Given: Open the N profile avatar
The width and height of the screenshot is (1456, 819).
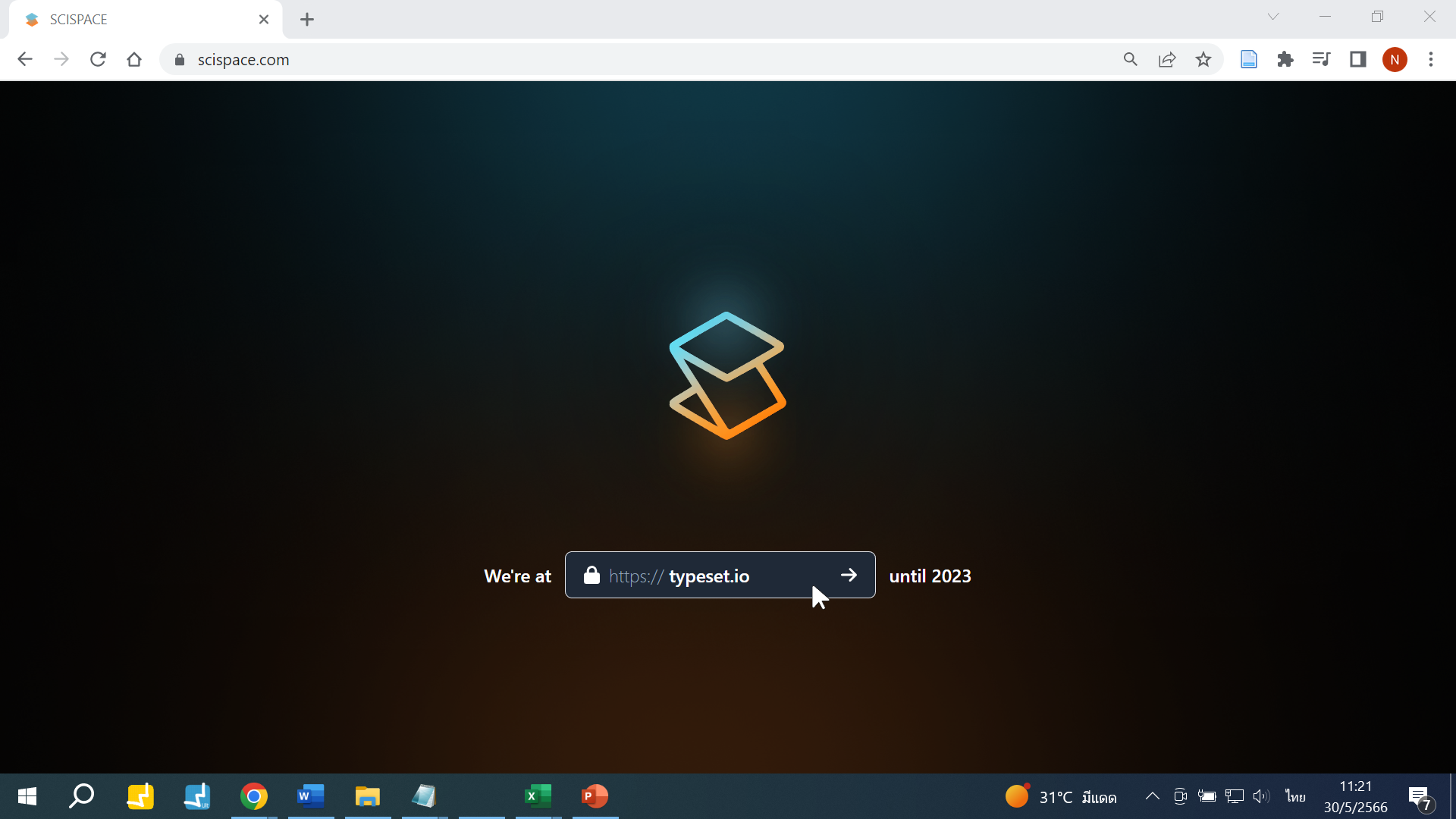Looking at the screenshot, I should [x=1395, y=59].
